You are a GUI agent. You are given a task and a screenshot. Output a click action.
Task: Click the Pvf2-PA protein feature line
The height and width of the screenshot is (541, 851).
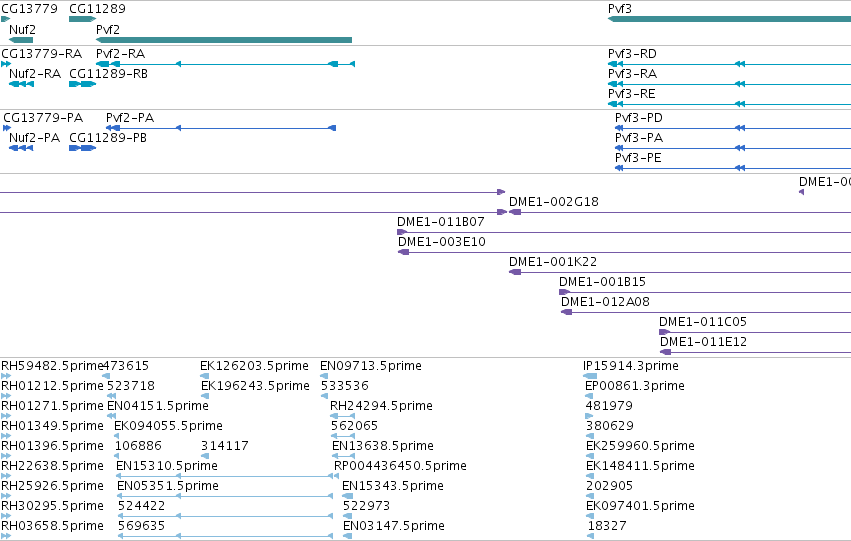pos(221,128)
